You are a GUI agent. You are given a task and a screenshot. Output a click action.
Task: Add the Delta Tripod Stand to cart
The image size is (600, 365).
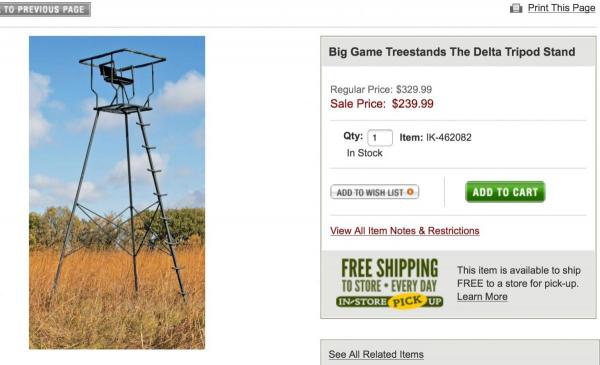(505, 192)
